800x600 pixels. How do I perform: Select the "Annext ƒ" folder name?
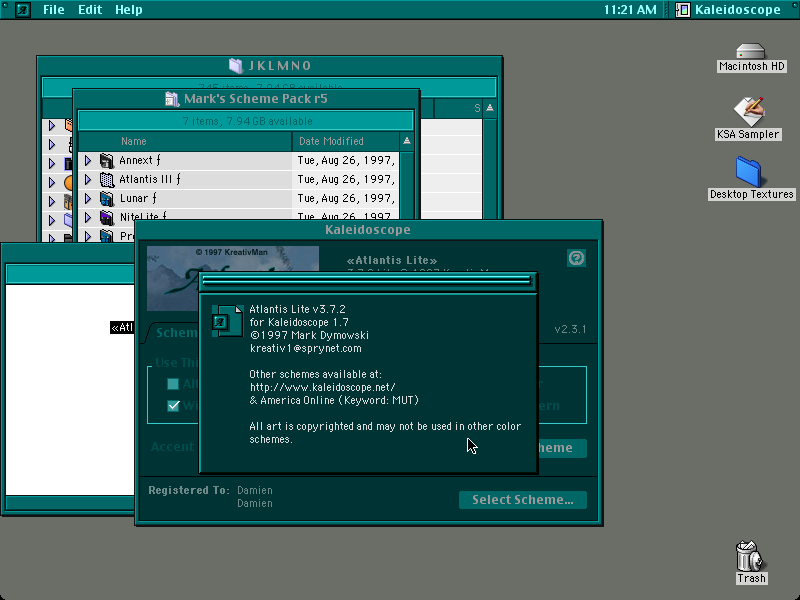coord(140,161)
